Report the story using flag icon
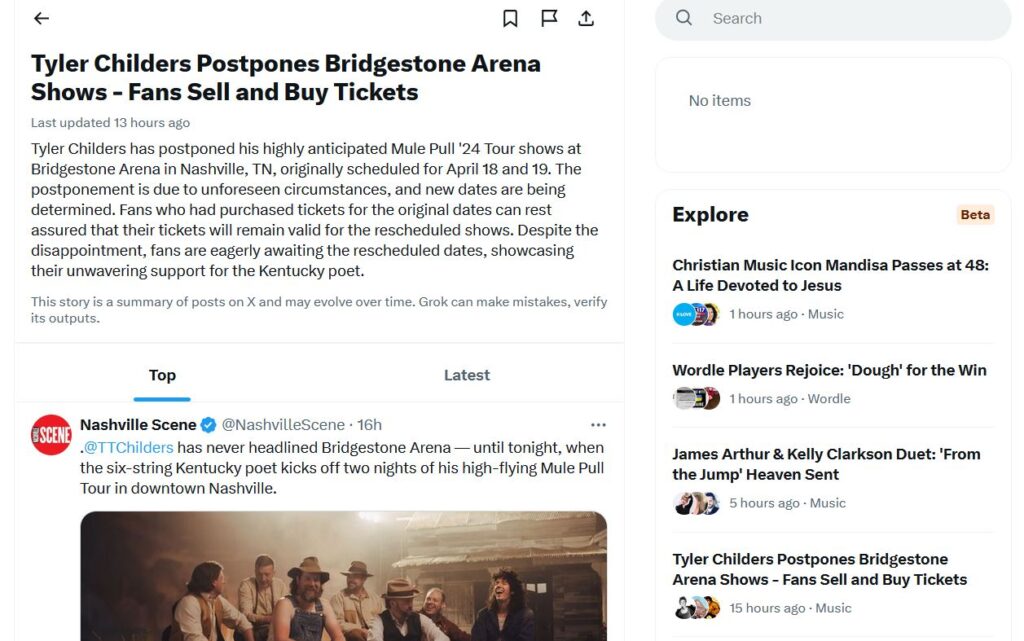The width and height of the screenshot is (1024, 641). (x=549, y=18)
